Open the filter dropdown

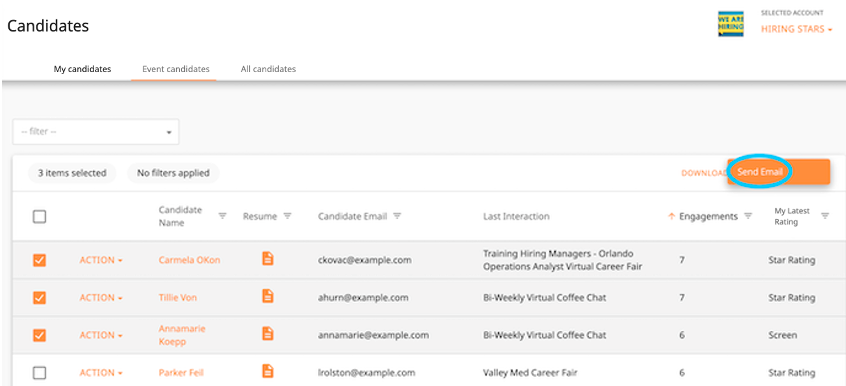coord(96,132)
